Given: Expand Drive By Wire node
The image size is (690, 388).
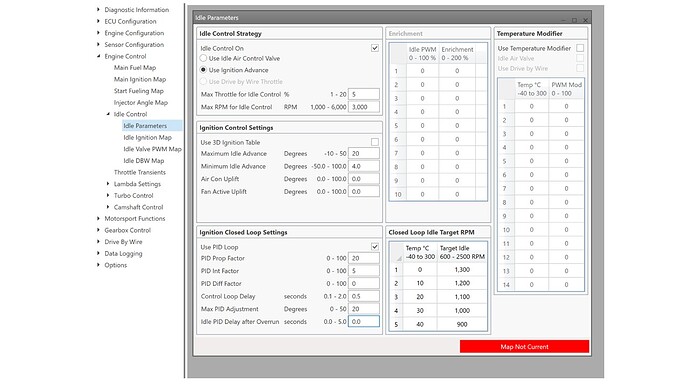Looking at the screenshot, I should (98, 242).
